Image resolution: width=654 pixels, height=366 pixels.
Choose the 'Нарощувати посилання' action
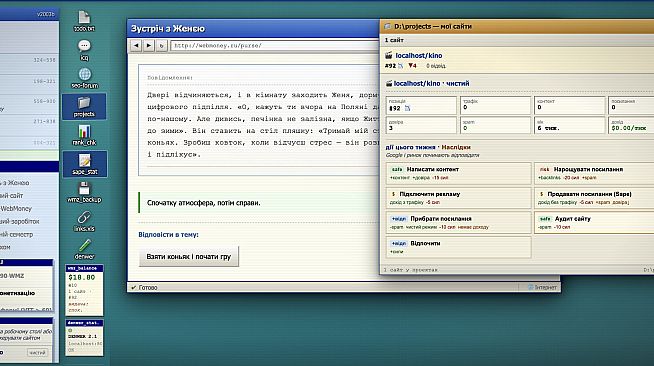tap(594, 173)
